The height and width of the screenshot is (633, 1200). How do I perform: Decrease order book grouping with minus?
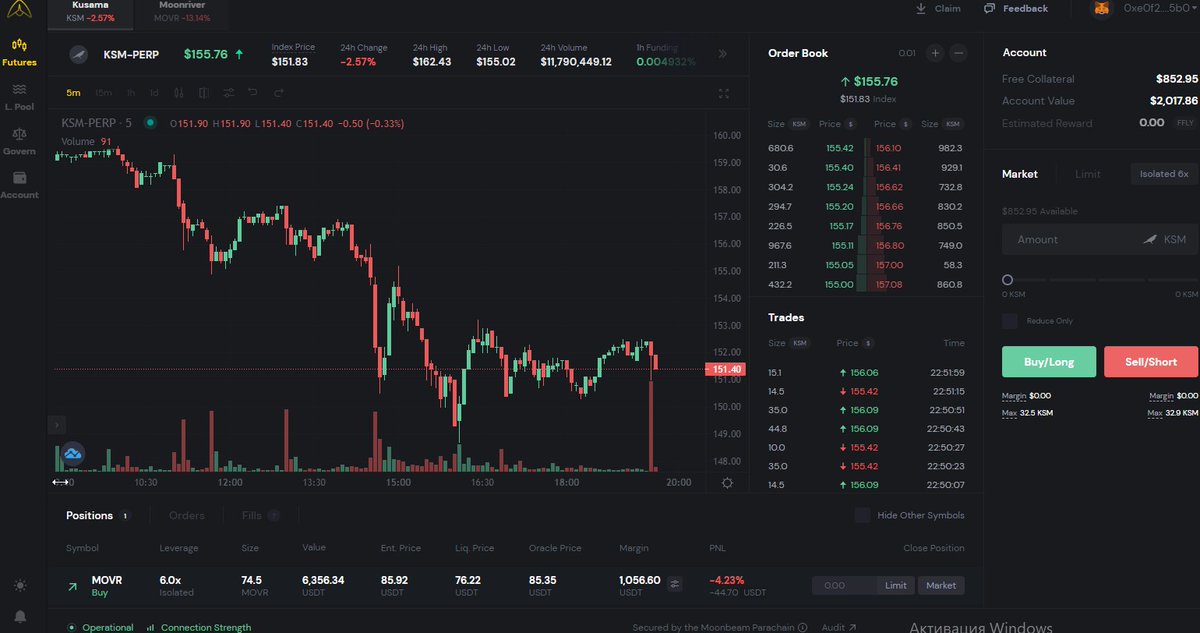point(959,53)
